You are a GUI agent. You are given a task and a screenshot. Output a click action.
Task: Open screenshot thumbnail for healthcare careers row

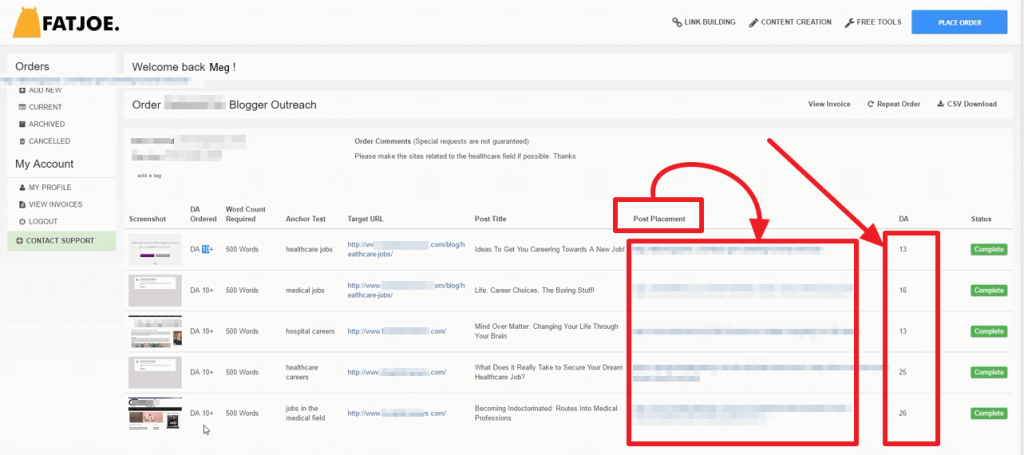[155, 373]
